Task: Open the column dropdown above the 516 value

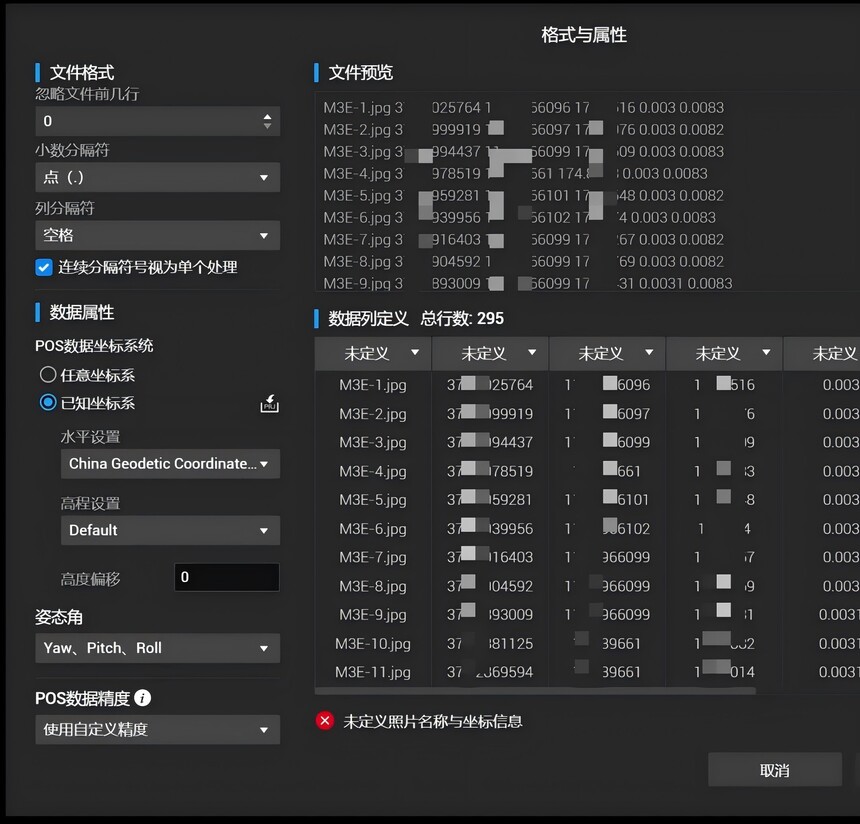Action: pyautogui.click(x=725, y=353)
